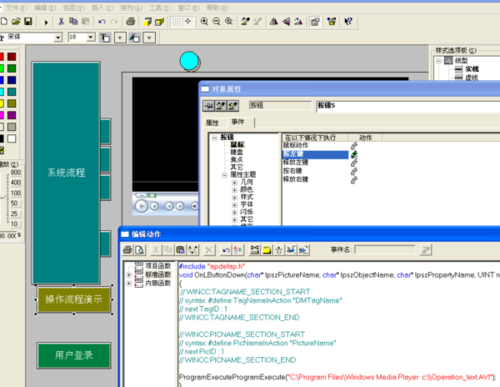The height and width of the screenshot is (387, 500).
Task: Click the Runtime start arrow icon
Action: [46, 22]
